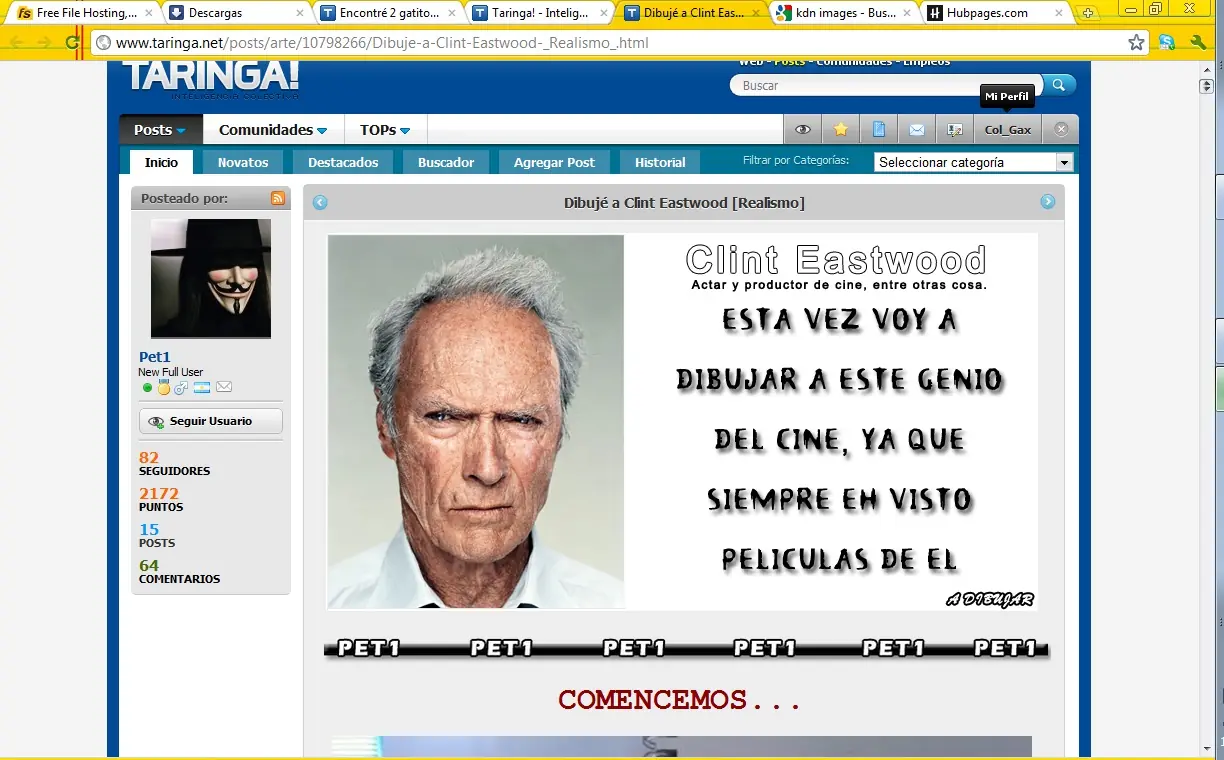Click the round X logout icon
The image size is (1224, 760).
click(x=1061, y=130)
